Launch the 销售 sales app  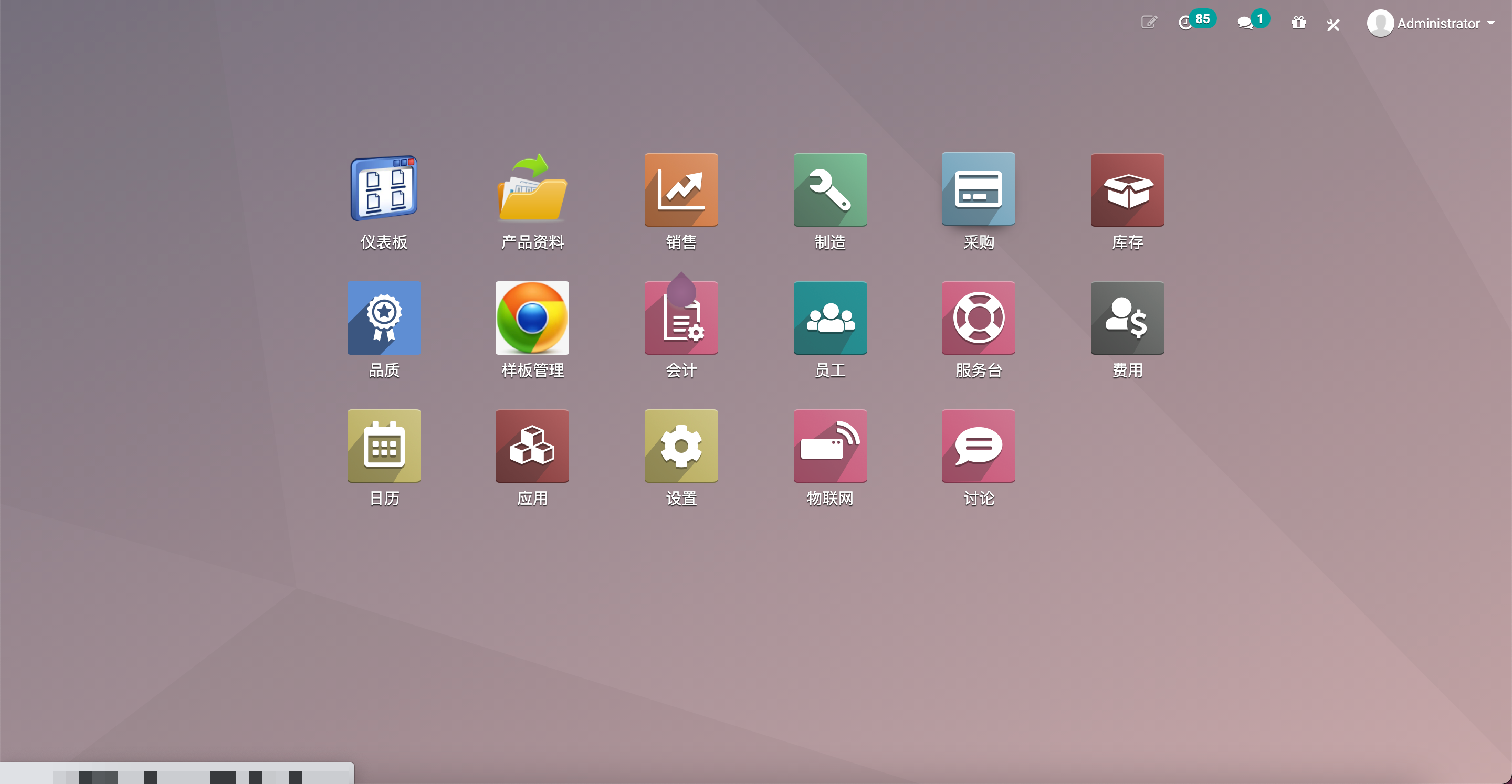click(x=681, y=189)
